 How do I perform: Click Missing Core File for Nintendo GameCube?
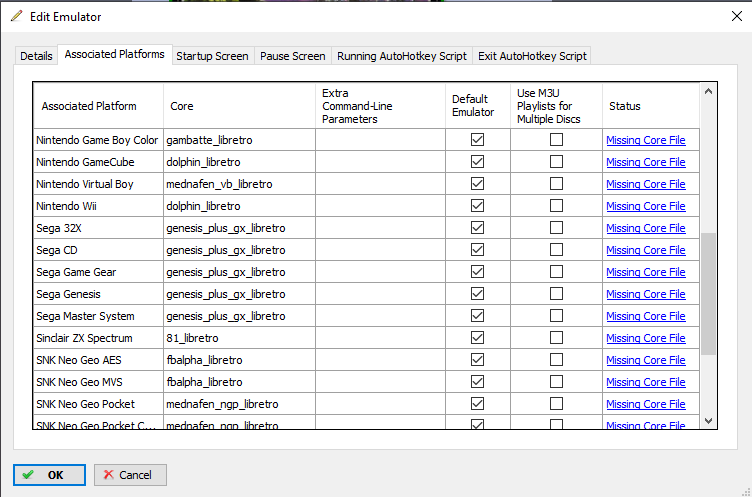click(x=646, y=162)
